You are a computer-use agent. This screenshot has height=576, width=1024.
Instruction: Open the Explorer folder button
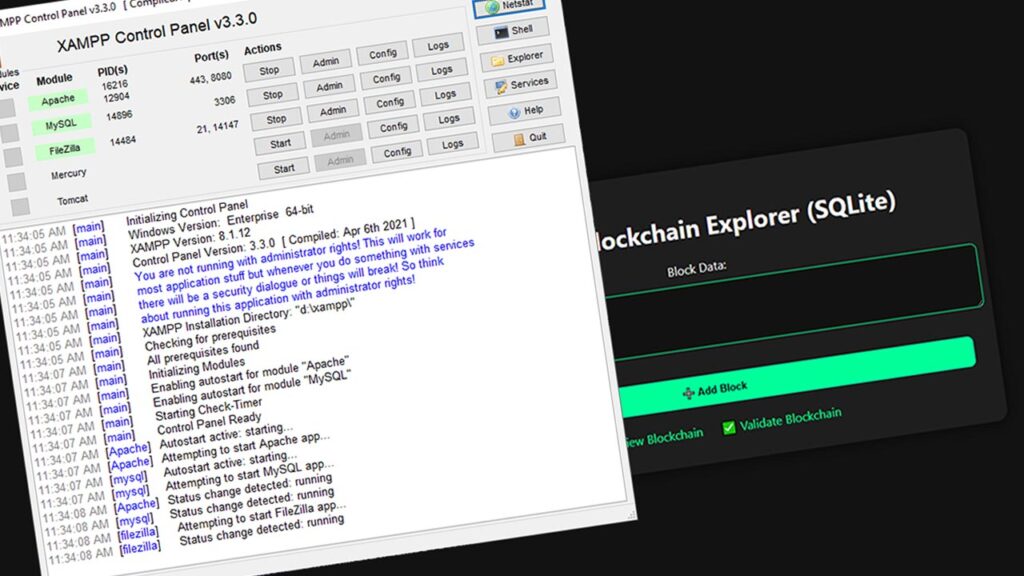(517, 58)
